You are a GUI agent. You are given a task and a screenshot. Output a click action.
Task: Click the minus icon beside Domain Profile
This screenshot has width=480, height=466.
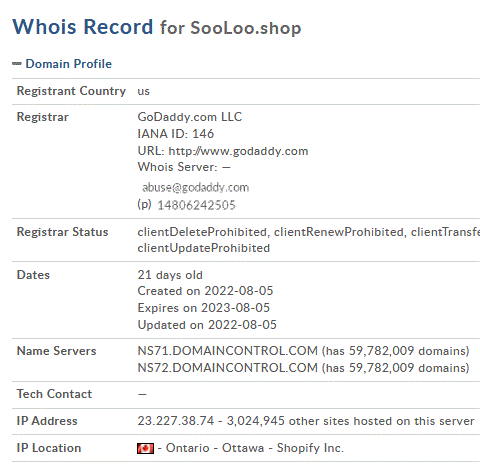(17, 63)
